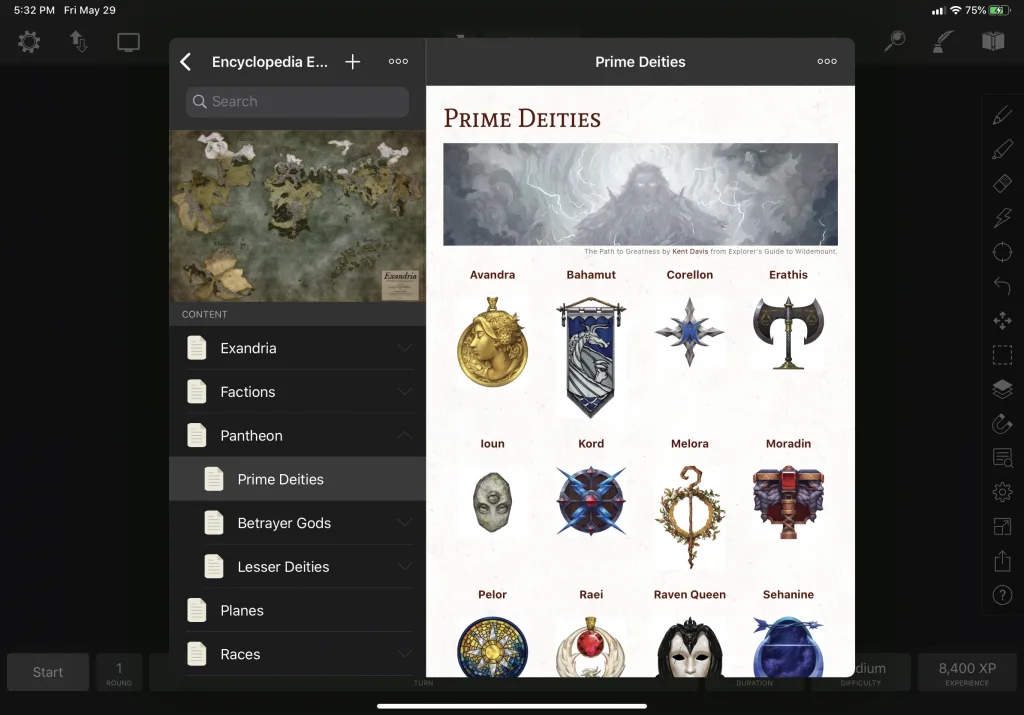The width and height of the screenshot is (1024, 715).
Task: Open the Erathis deity link
Action: pyautogui.click(x=788, y=275)
